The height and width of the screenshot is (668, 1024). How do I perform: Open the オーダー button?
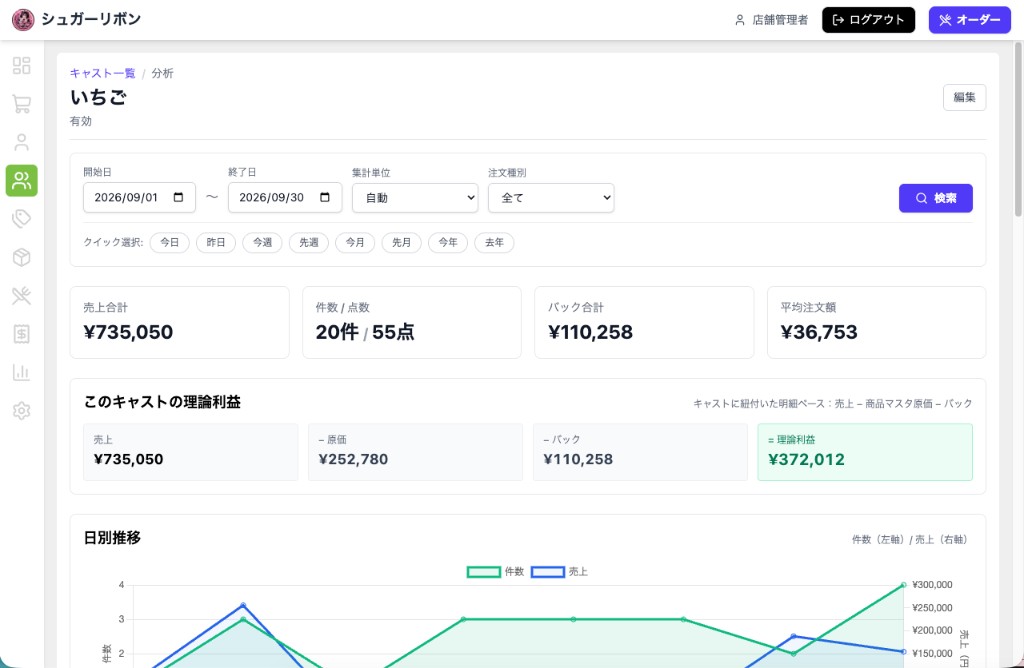coord(970,20)
